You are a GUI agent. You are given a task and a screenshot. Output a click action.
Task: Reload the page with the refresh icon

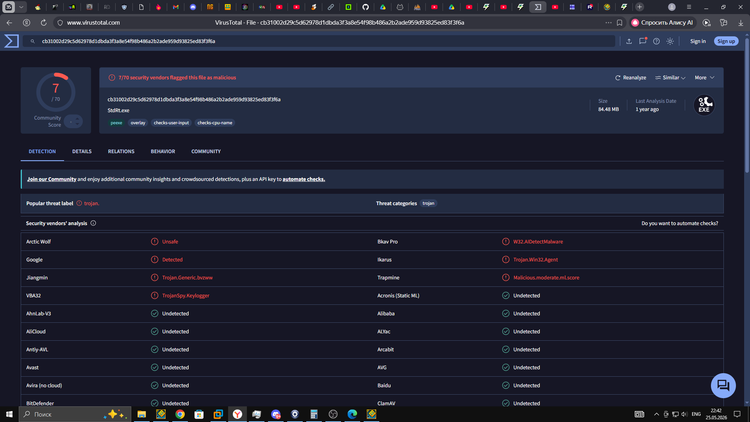pos(44,22)
